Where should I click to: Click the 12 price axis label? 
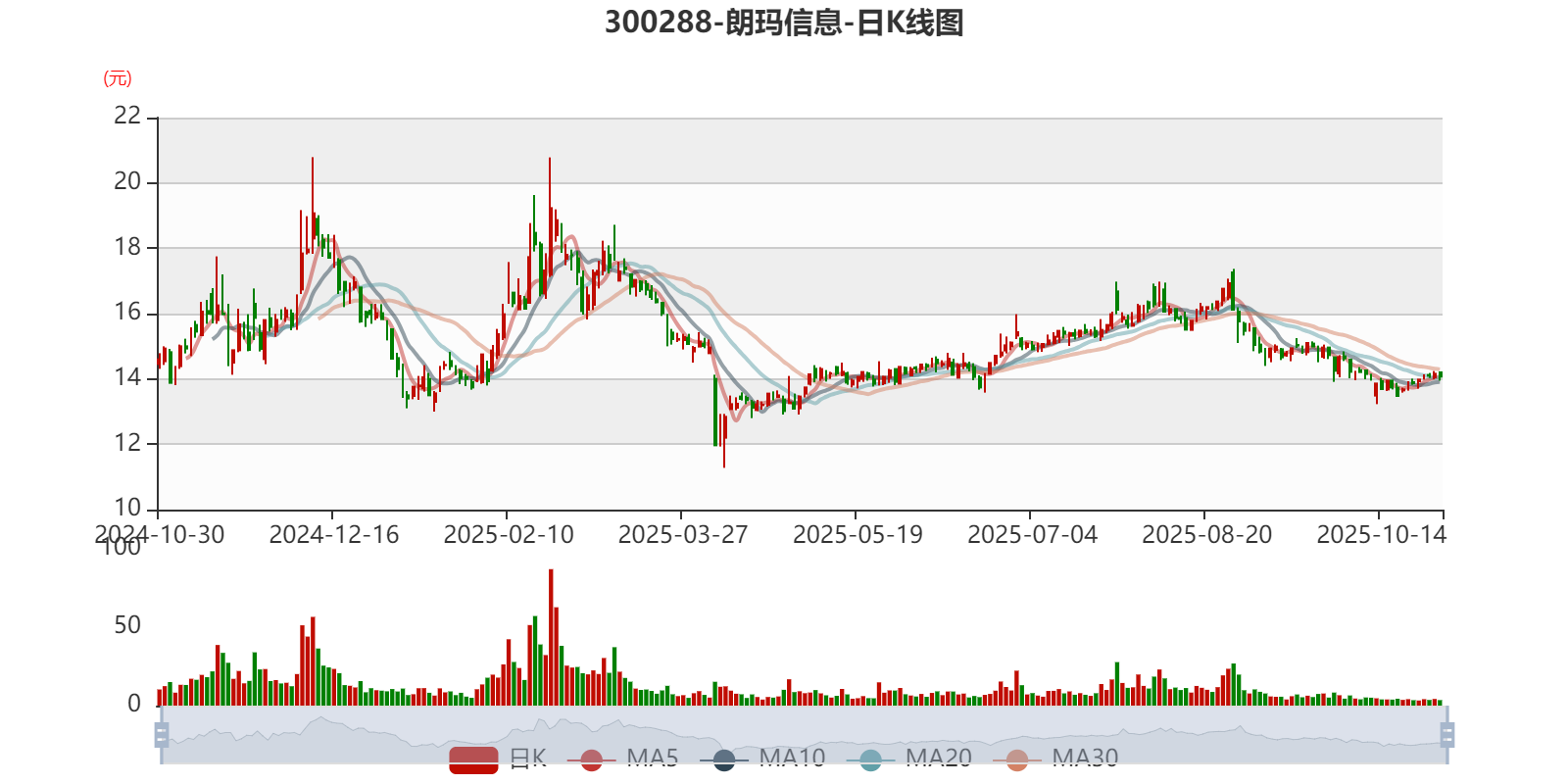point(127,443)
